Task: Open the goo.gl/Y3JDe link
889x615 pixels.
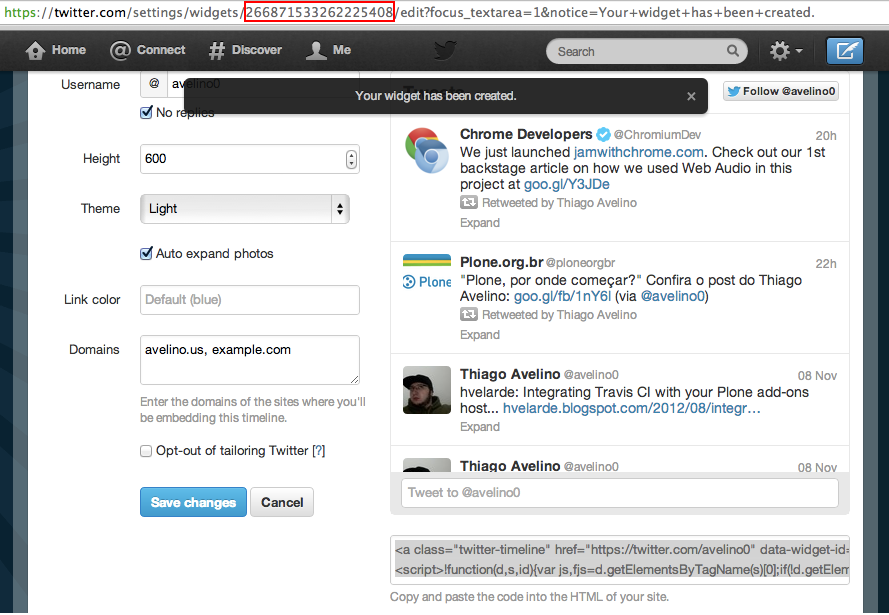Action: [566, 184]
